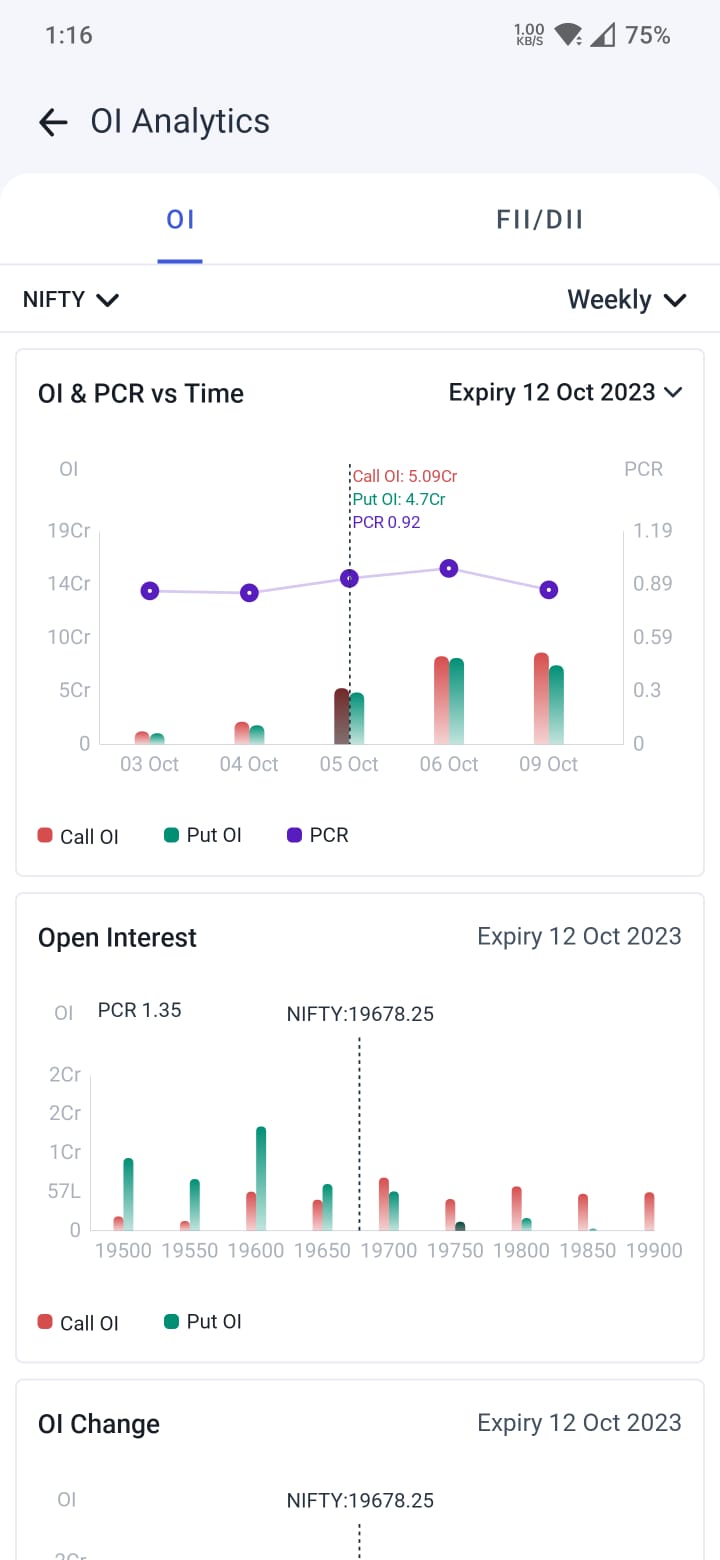Toggle Call OI legend in OI & PCR chart
The height and width of the screenshot is (1560, 720).
78,836
